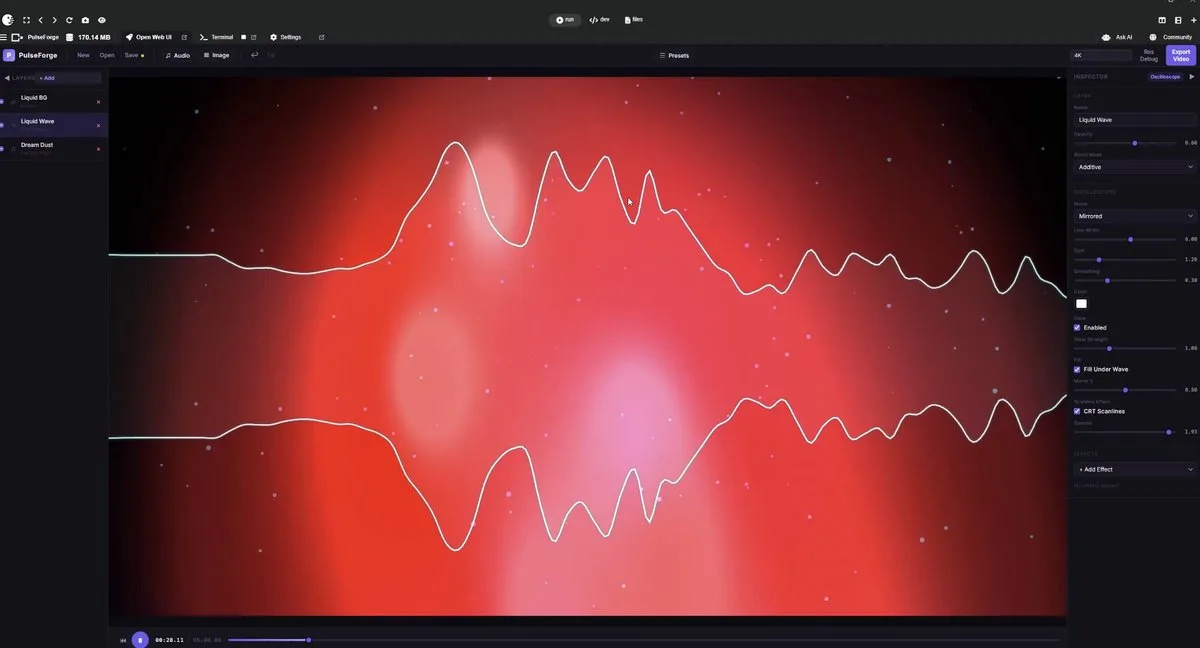Open the Mode dropdown showing Mirrored
Image resolution: width=1200 pixels, height=648 pixels.
[x=1135, y=216]
